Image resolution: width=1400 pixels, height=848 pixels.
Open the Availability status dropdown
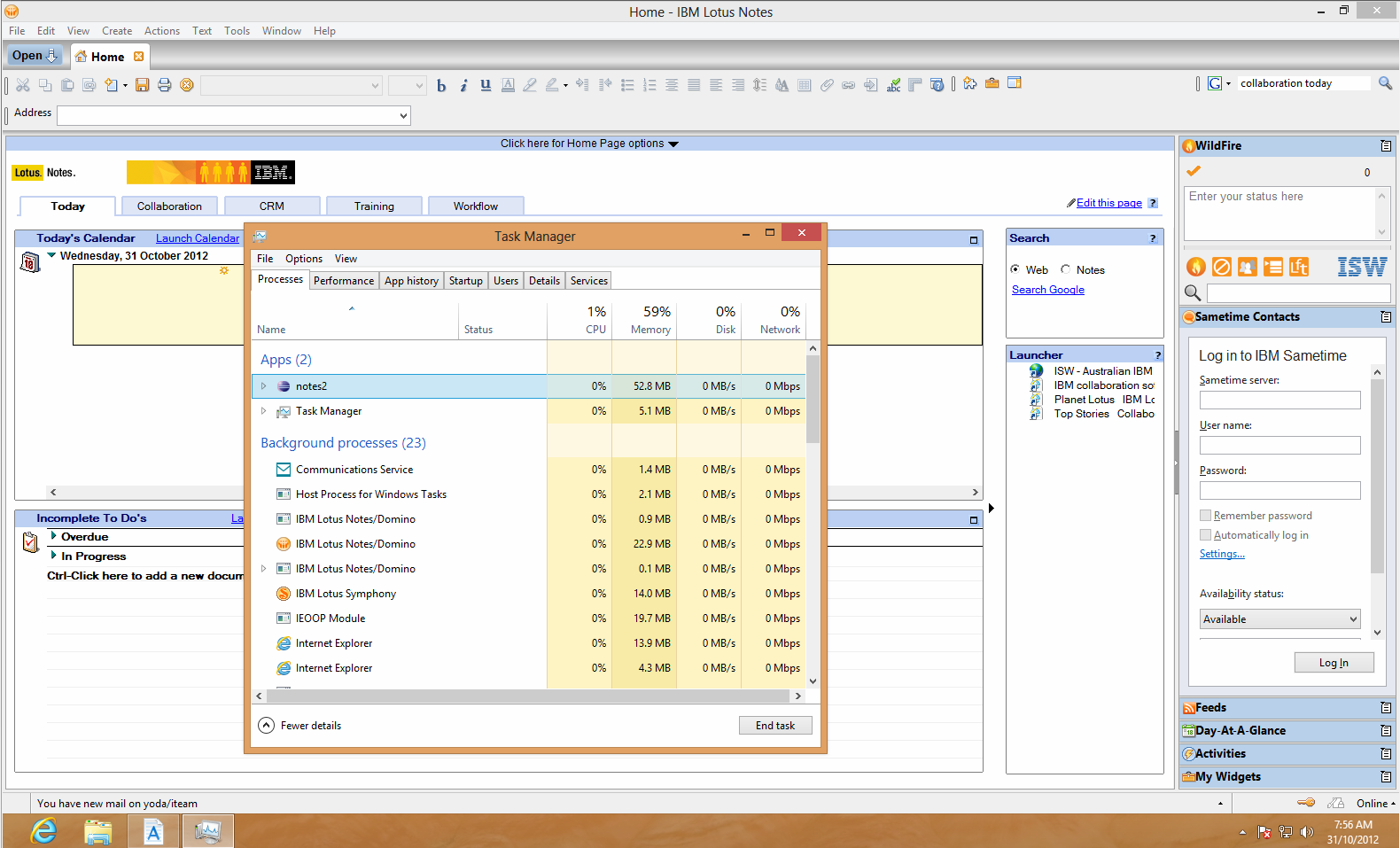point(1279,619)
